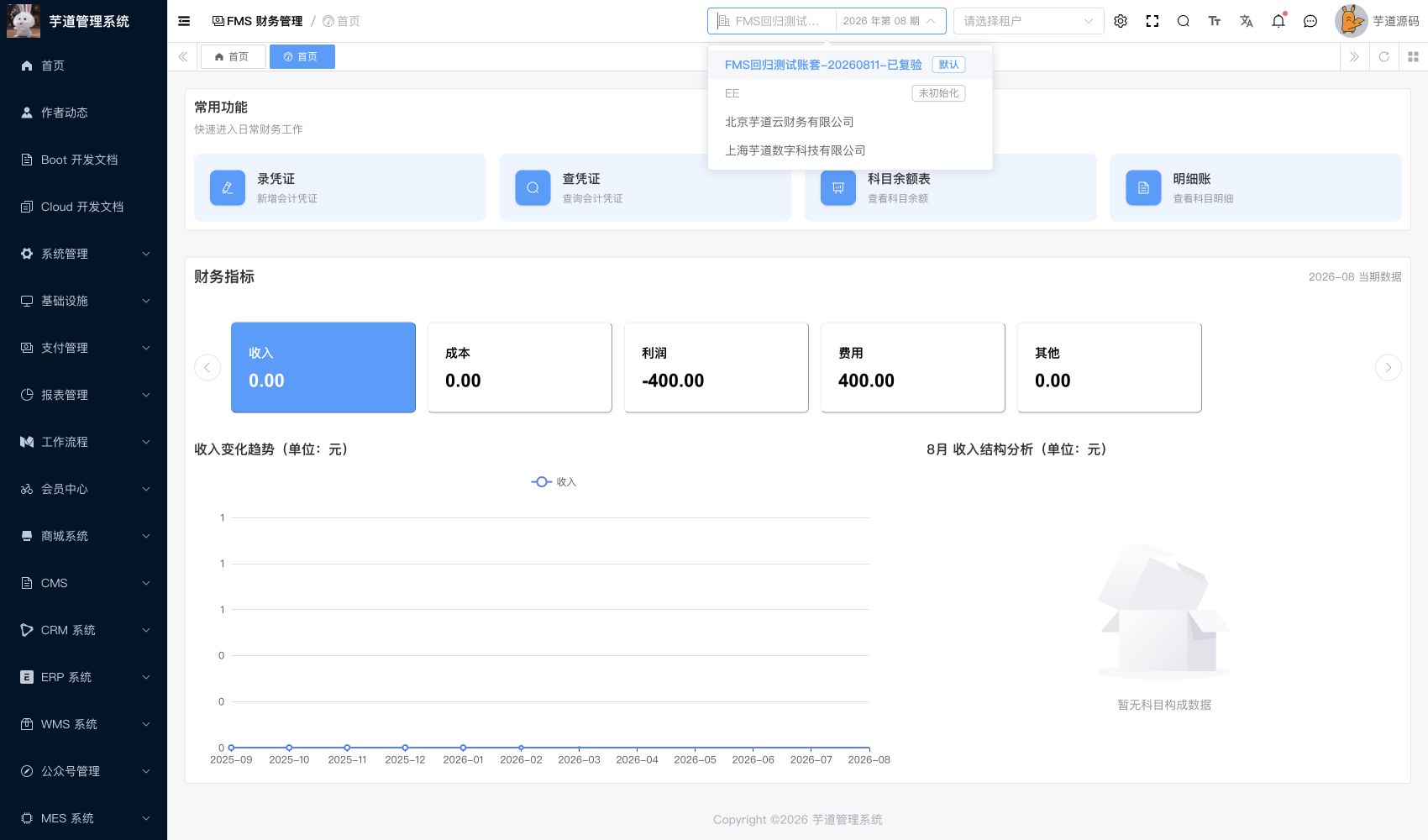
Task: Expand 基础设施 menu
Action: [83, 301]
